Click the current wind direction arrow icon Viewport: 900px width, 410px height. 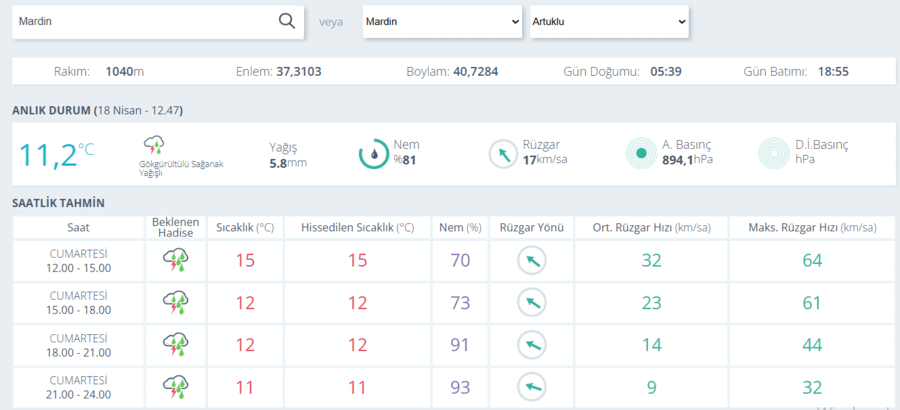click(503, 154)
